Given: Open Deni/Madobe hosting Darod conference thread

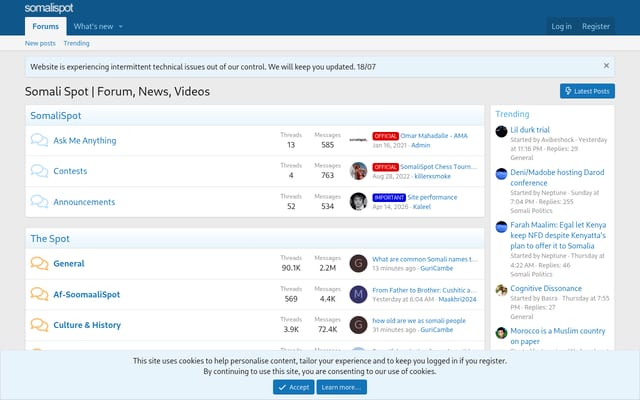Looking at the screenshot, I should click(x=557, y=178).
